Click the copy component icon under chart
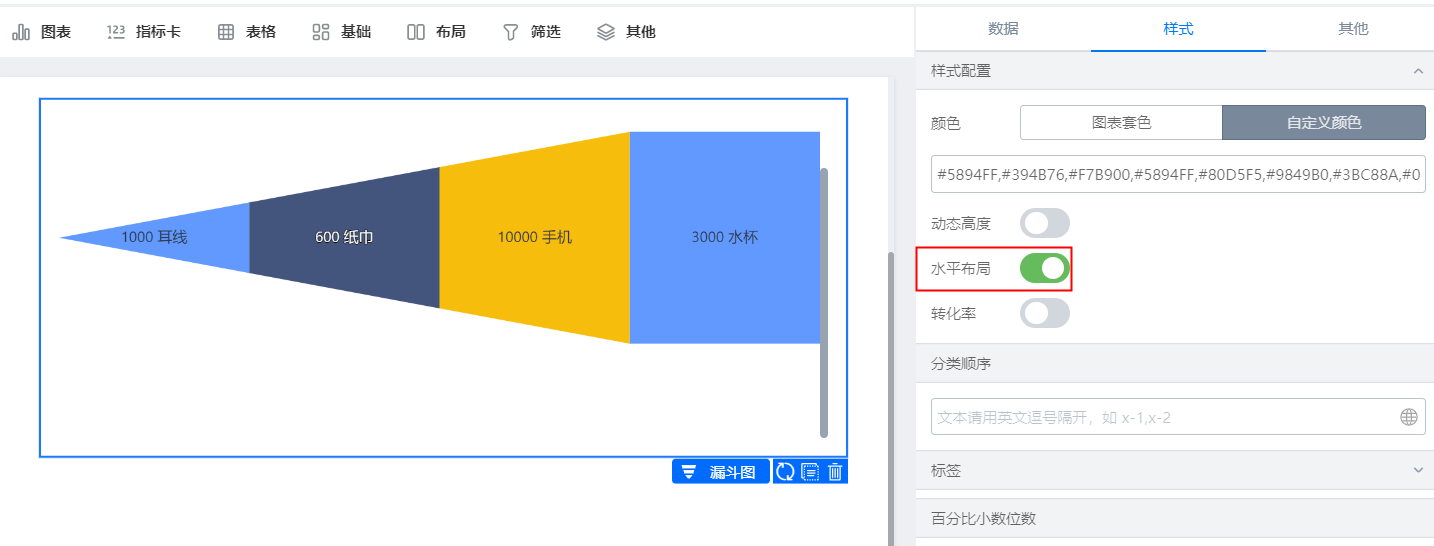Screen dimensions: 1434x546 click(811, 472)
